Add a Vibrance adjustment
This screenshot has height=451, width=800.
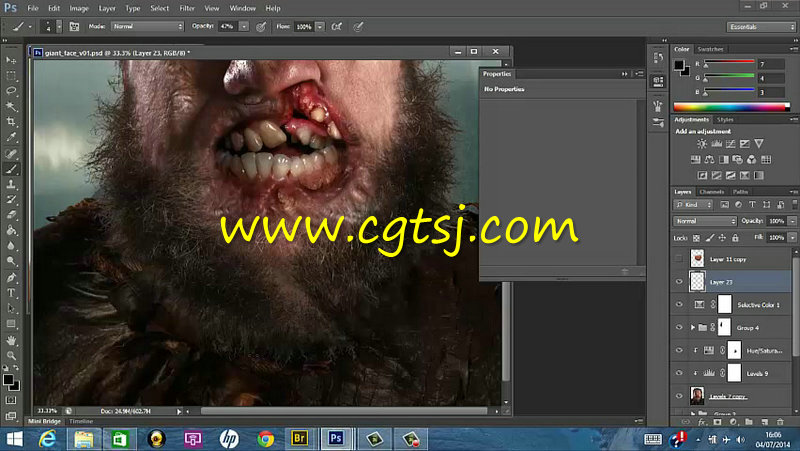759,144
